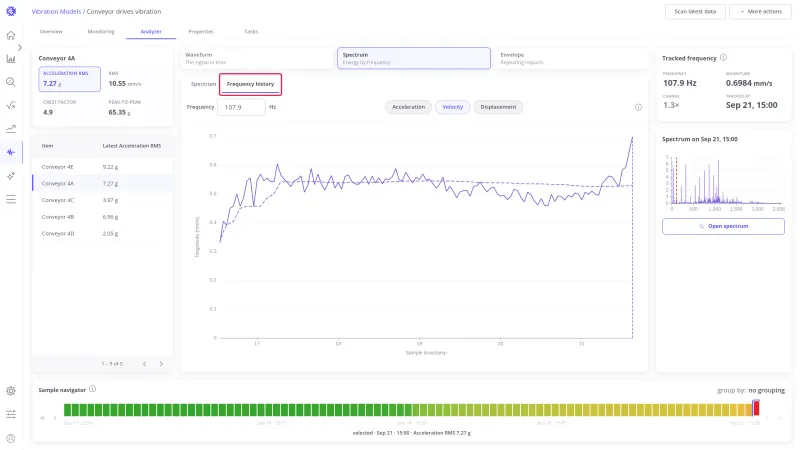This screenshot has height=450, width=800.
Task: Open the sparkle sidebar icon
Action: point(11,176)
